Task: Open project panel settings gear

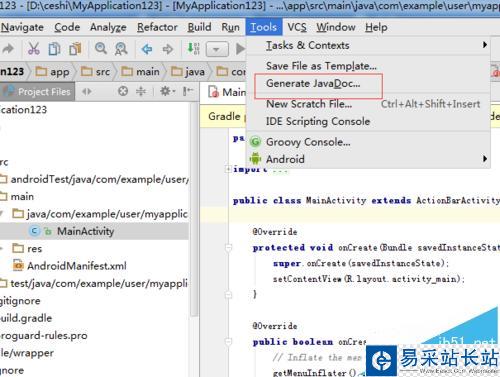Action: [x=167, y=91]
